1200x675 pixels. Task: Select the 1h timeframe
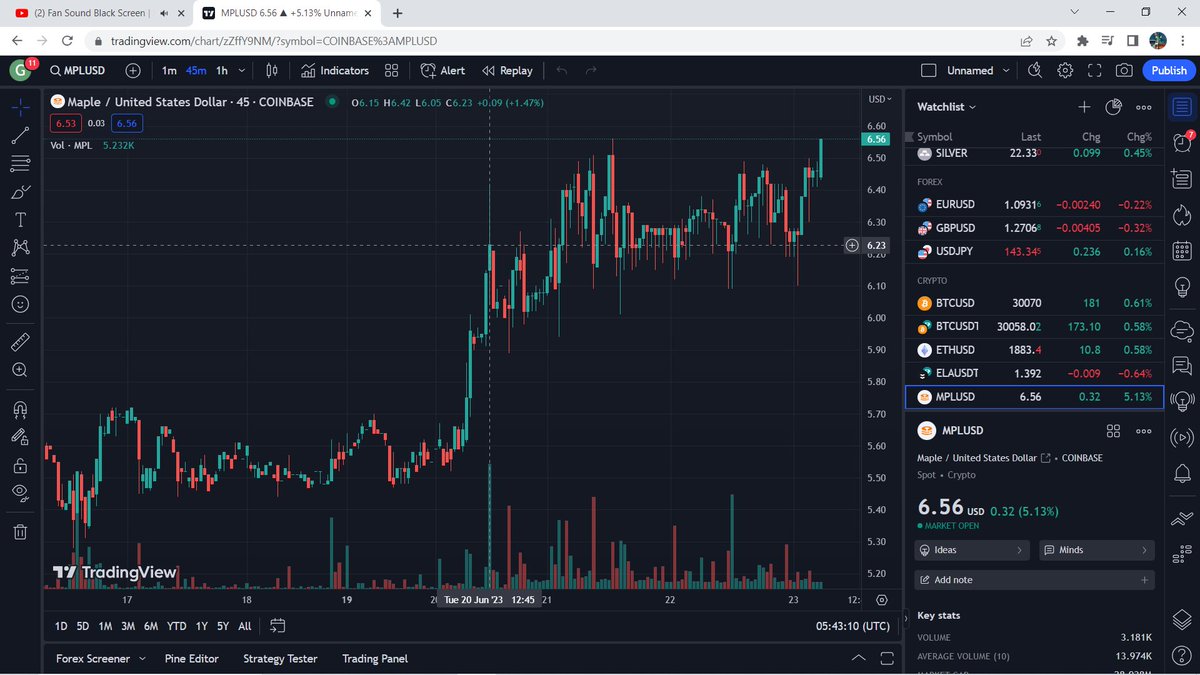tap(222, 70)
